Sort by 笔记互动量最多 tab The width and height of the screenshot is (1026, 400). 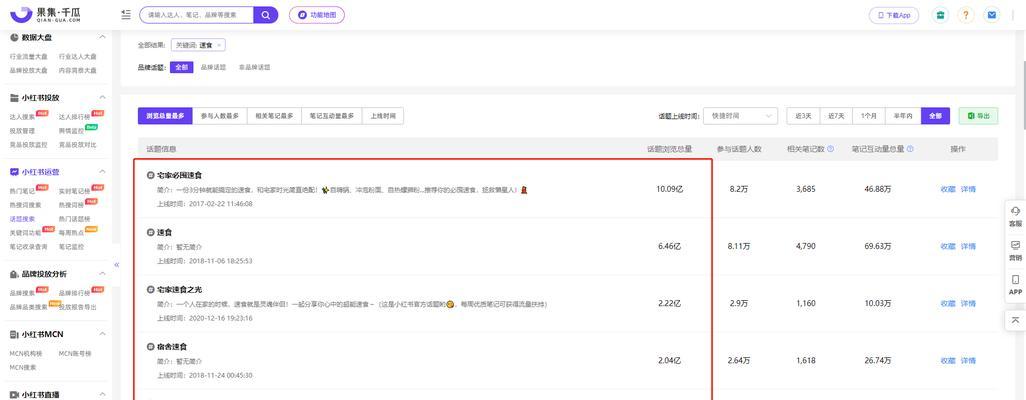(x=331, y=116)
